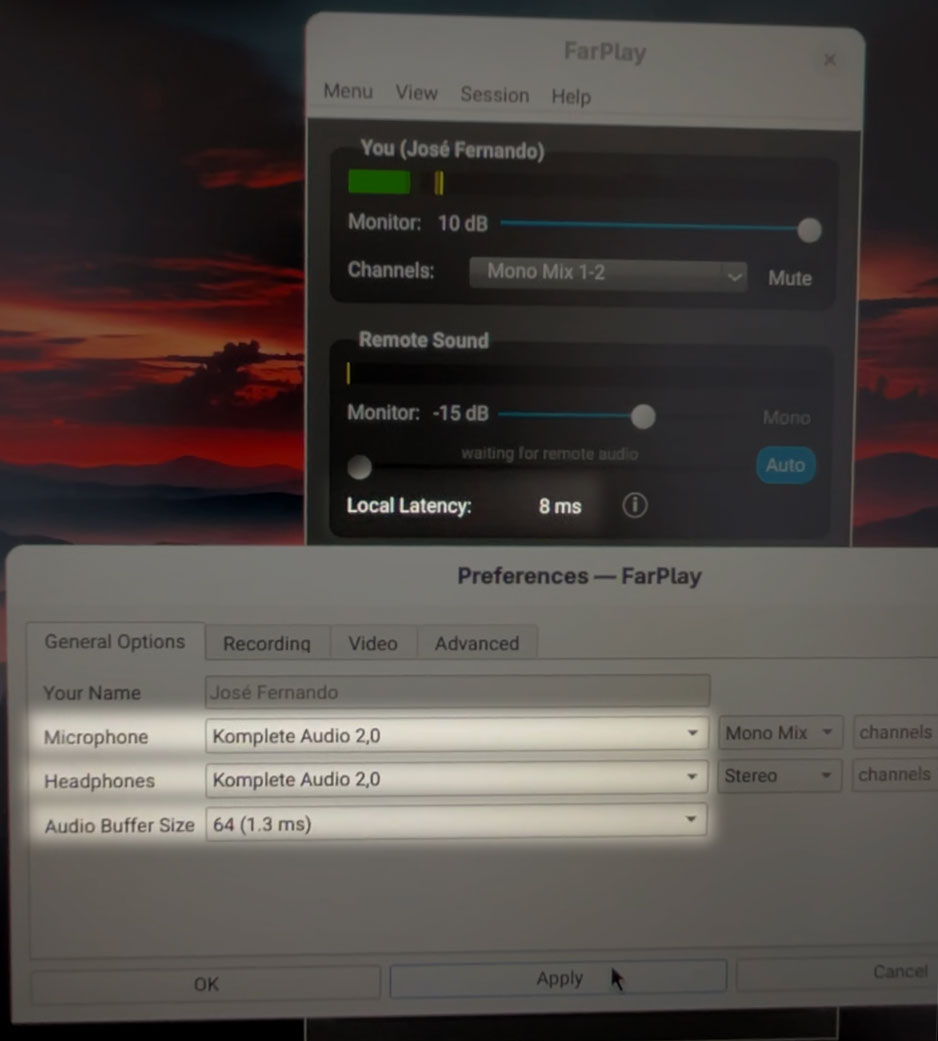This screenshot has height=1041, width=938.
Task: Switch to the Advanced preferences tab
Action: [477, 643]
